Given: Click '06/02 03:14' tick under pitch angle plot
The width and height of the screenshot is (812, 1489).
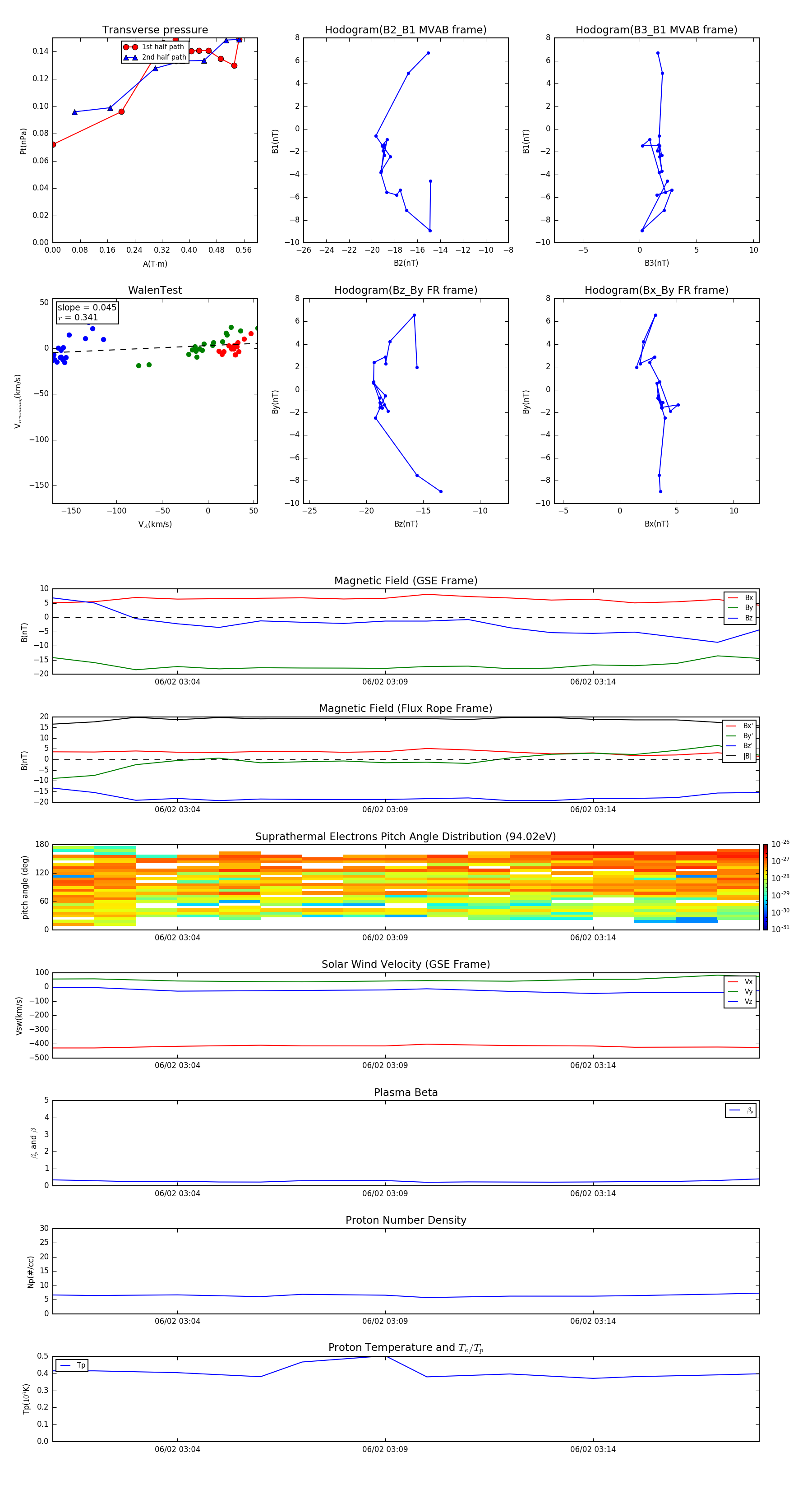Looking at the screenshot, I should pyautogui.click(x=593, y=938).
